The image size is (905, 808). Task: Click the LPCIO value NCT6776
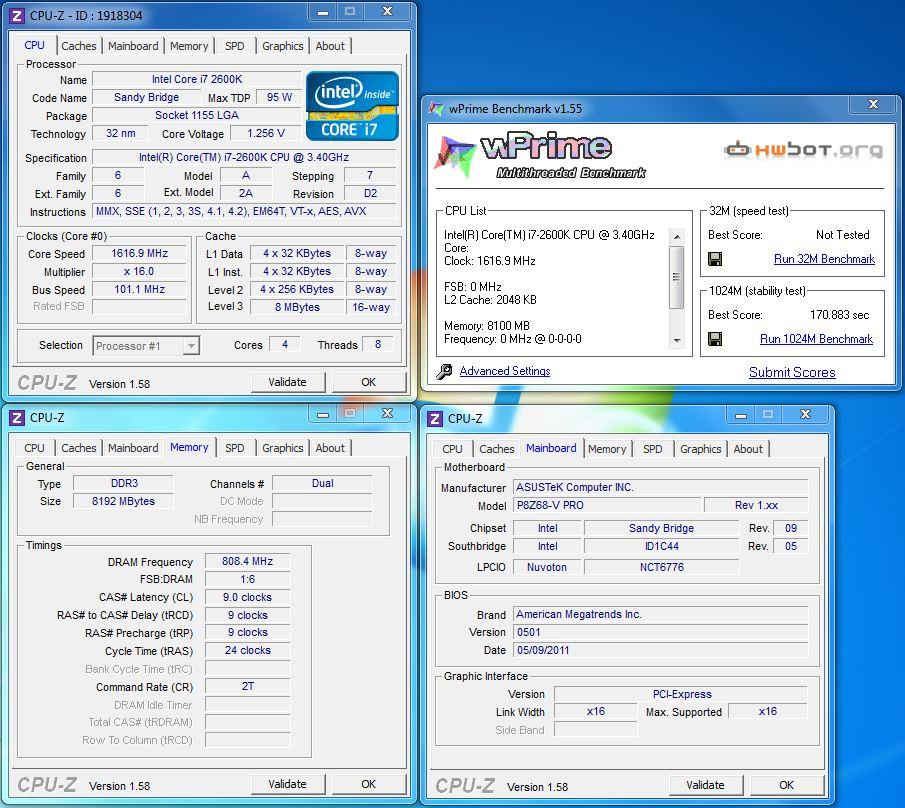661,567
